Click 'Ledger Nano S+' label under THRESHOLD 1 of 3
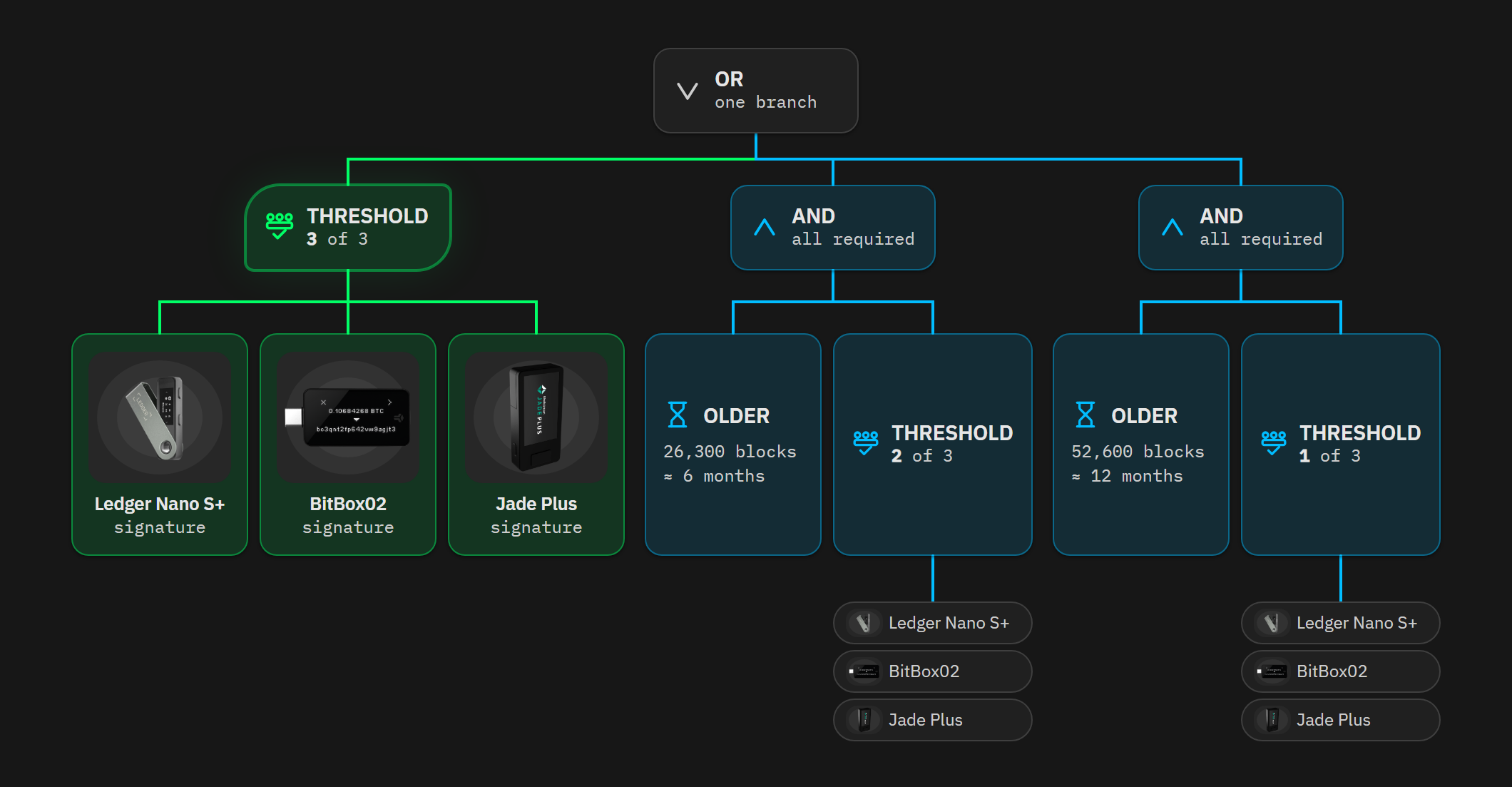 coord(1357,623)
